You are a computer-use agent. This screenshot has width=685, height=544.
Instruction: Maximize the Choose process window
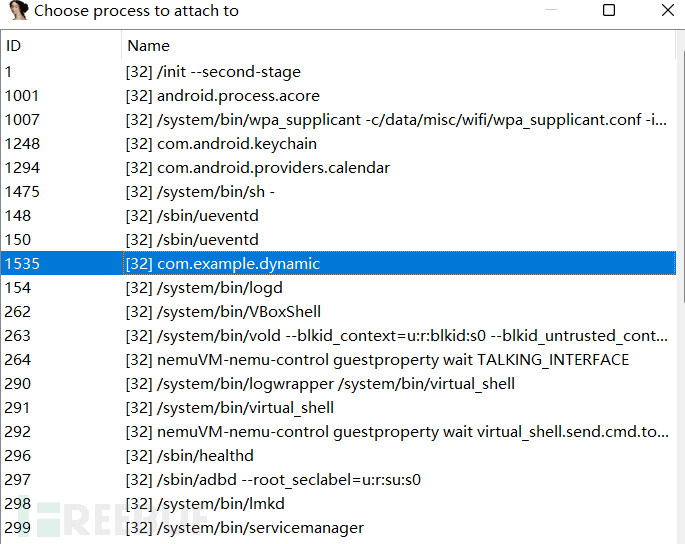[x=609, y=10]
